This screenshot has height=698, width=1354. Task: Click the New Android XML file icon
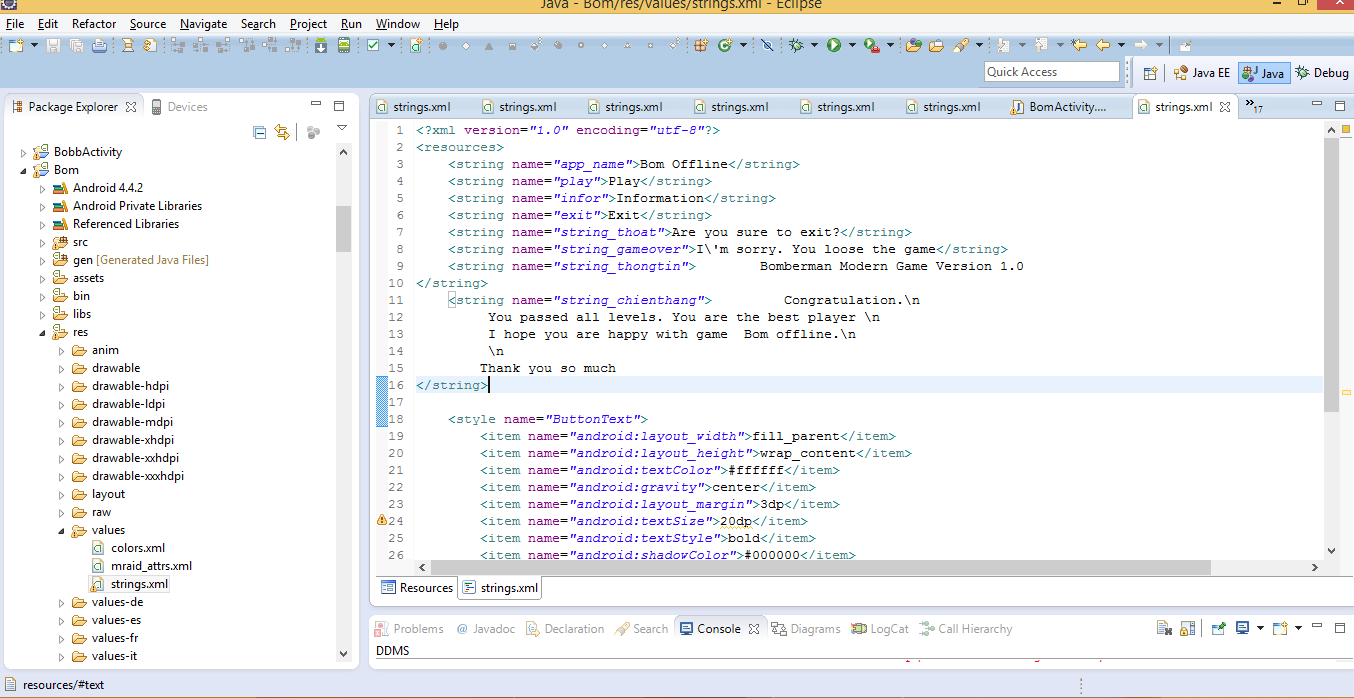[416, 45]
